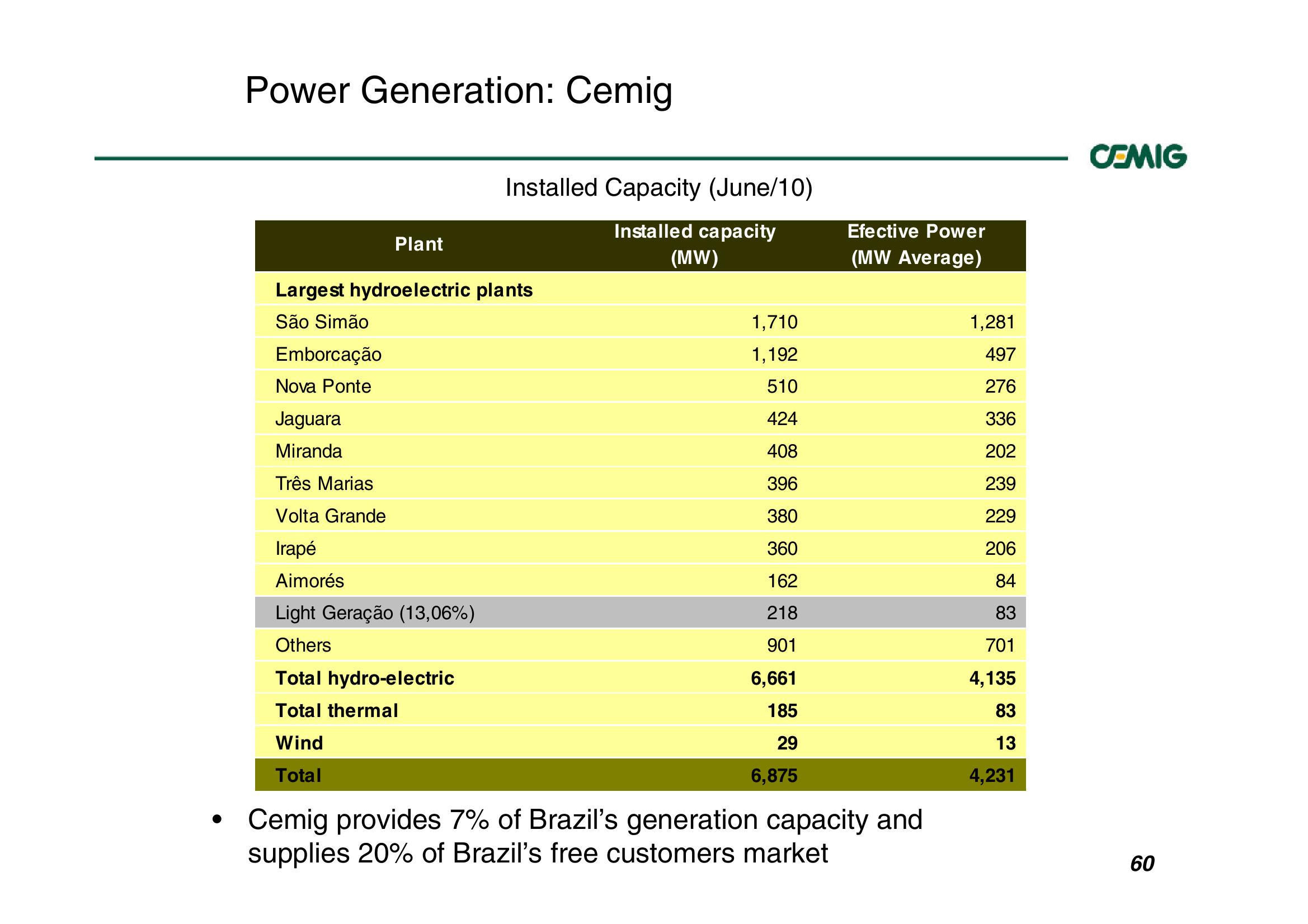
Task: Select Irapé effective power 206
Action: tap(1000, 549)
